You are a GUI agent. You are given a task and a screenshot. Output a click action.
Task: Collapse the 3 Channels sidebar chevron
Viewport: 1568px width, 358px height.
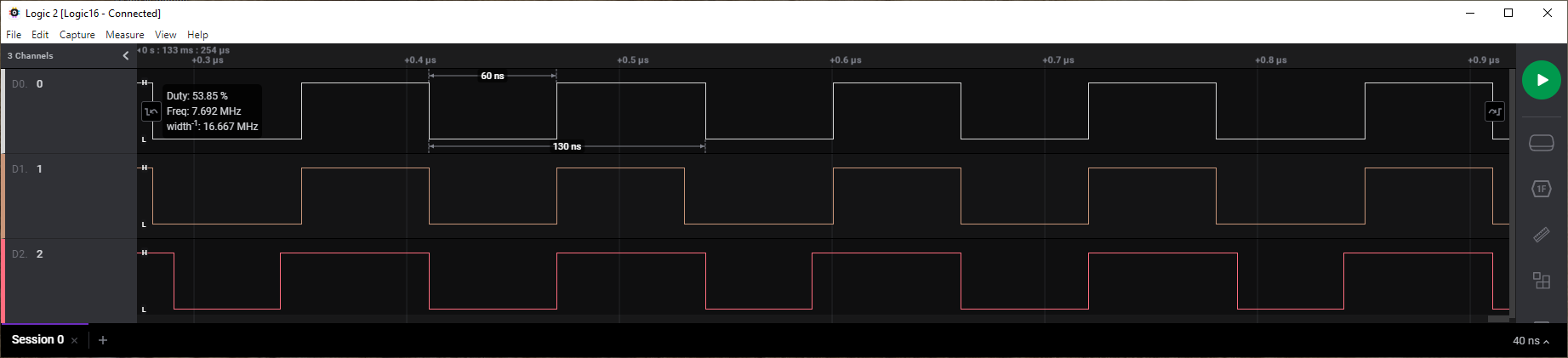(x=126, y=56)
